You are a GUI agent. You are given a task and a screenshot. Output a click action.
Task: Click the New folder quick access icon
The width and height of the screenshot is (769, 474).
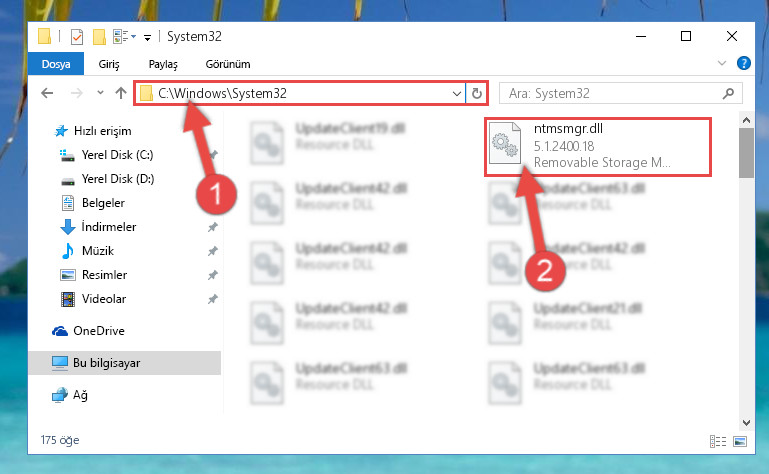[x=100, y=37]
